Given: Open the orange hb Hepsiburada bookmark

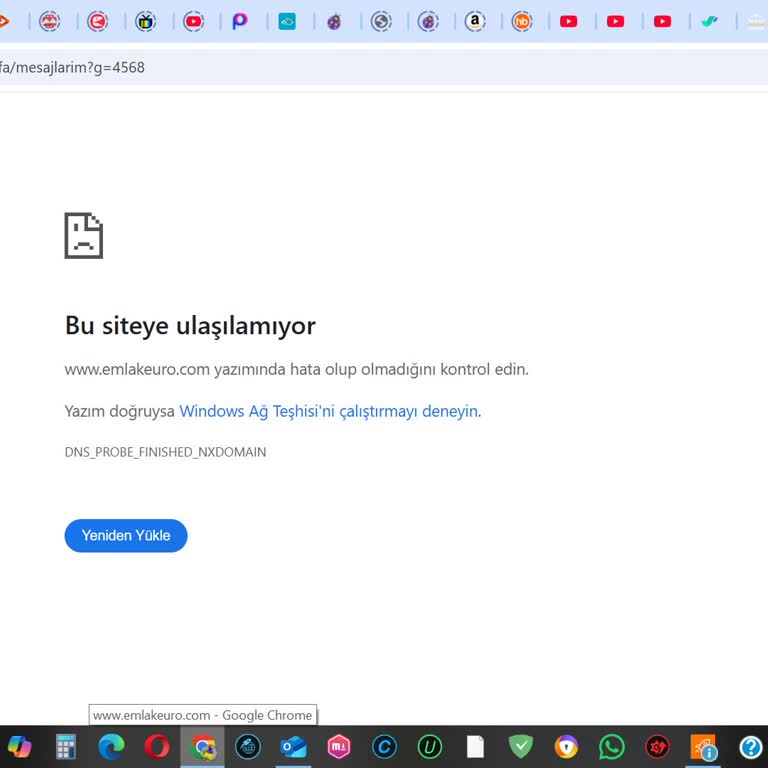Looking at the screenshot, I should 522,22.
